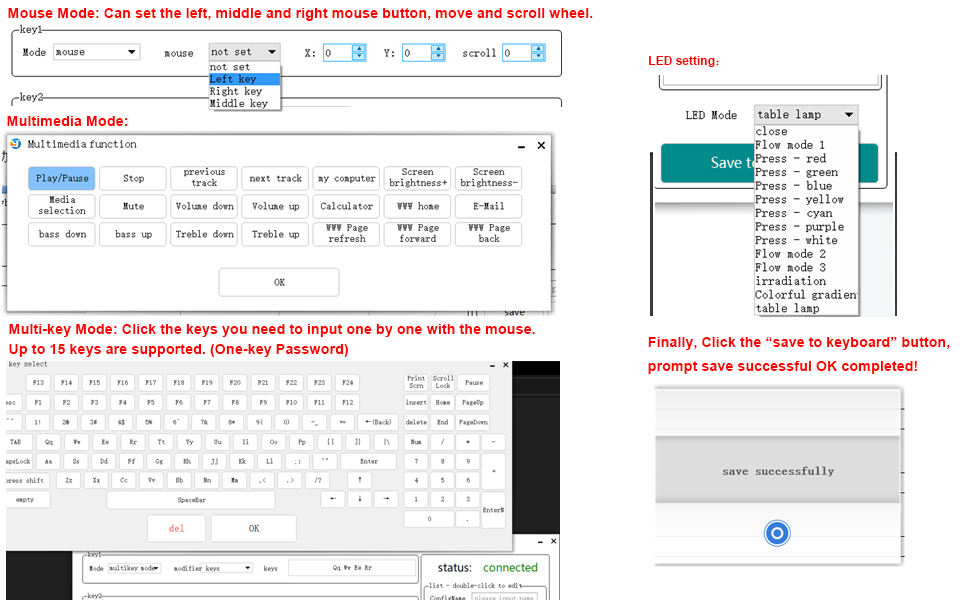
Task: Click the red del button on keyboard
Action: (176, 528)
